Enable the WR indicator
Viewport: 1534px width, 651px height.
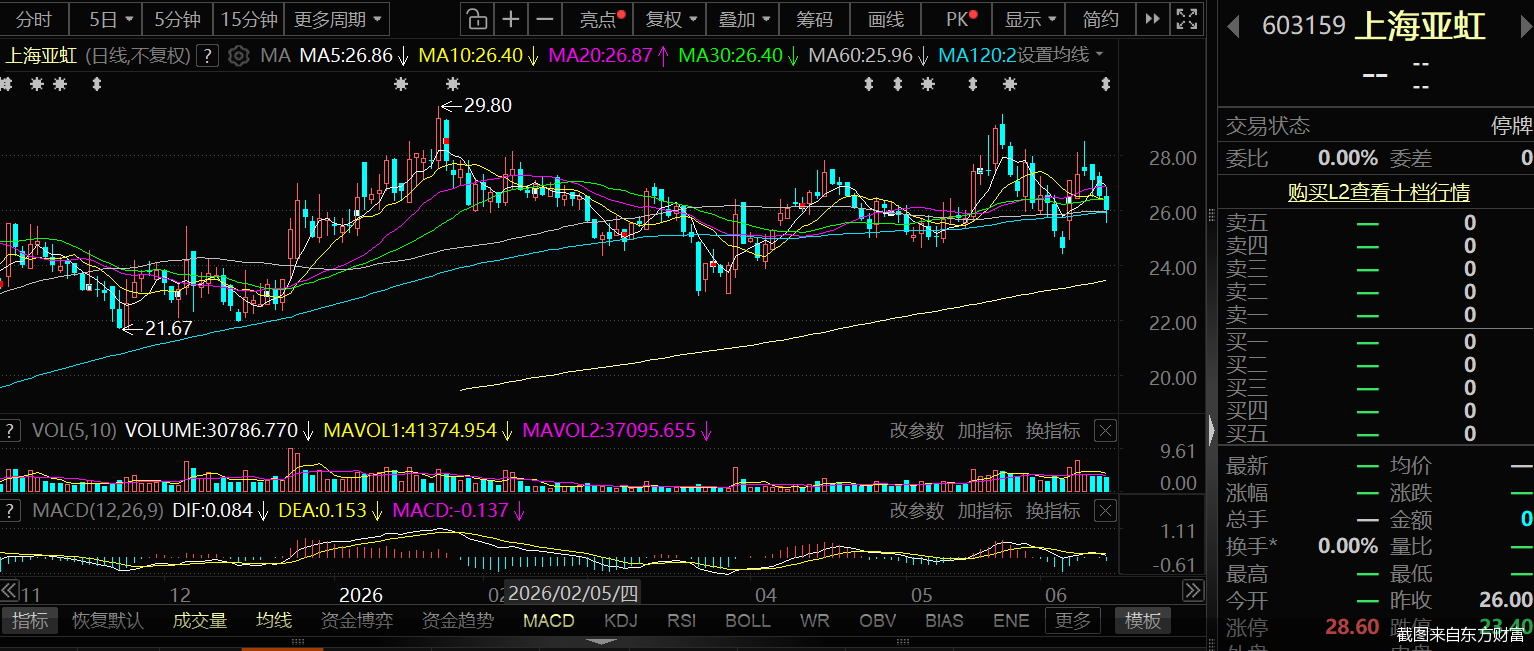pos(815,621)
